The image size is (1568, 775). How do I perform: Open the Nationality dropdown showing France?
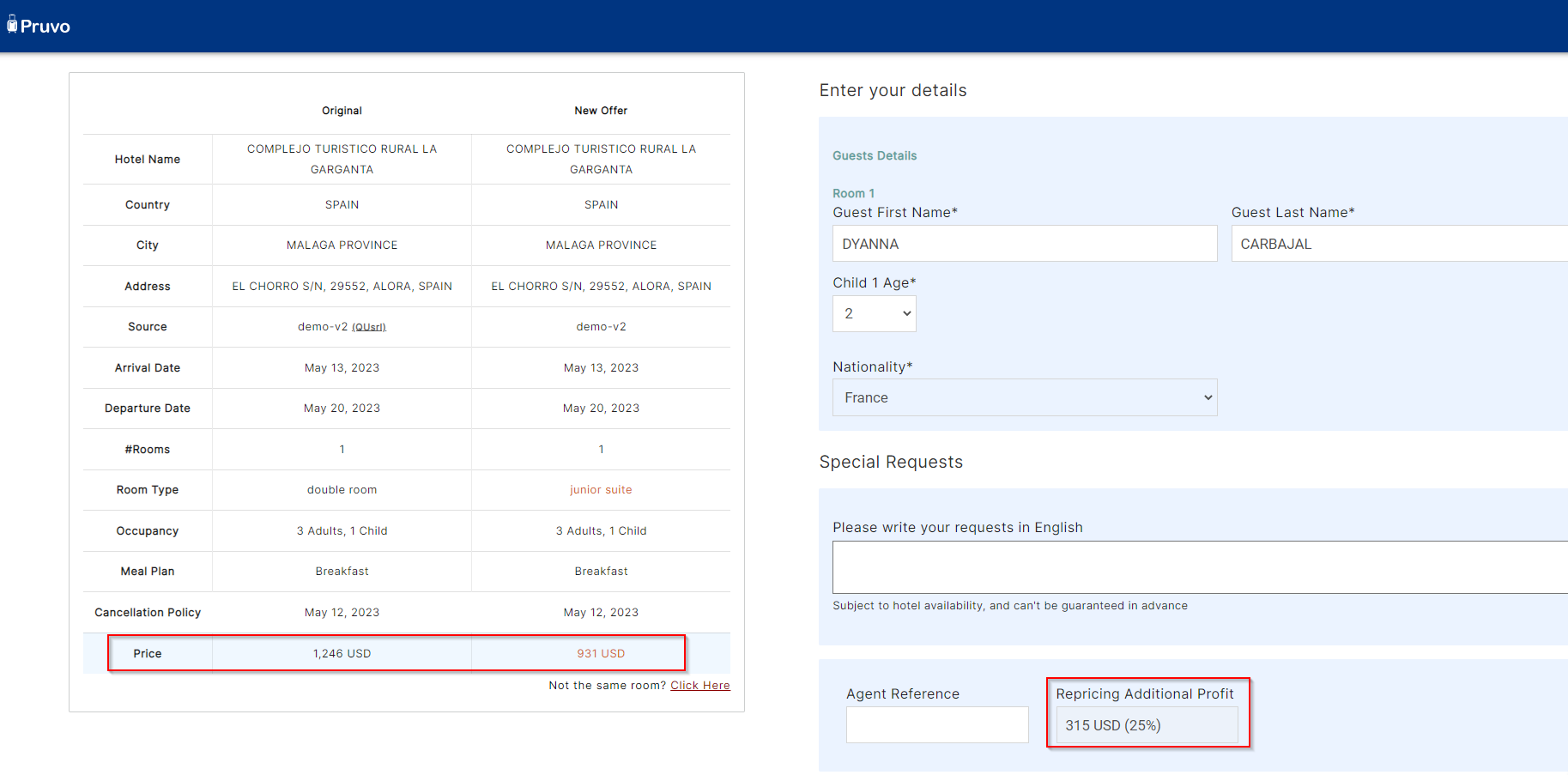(1025, 398)
